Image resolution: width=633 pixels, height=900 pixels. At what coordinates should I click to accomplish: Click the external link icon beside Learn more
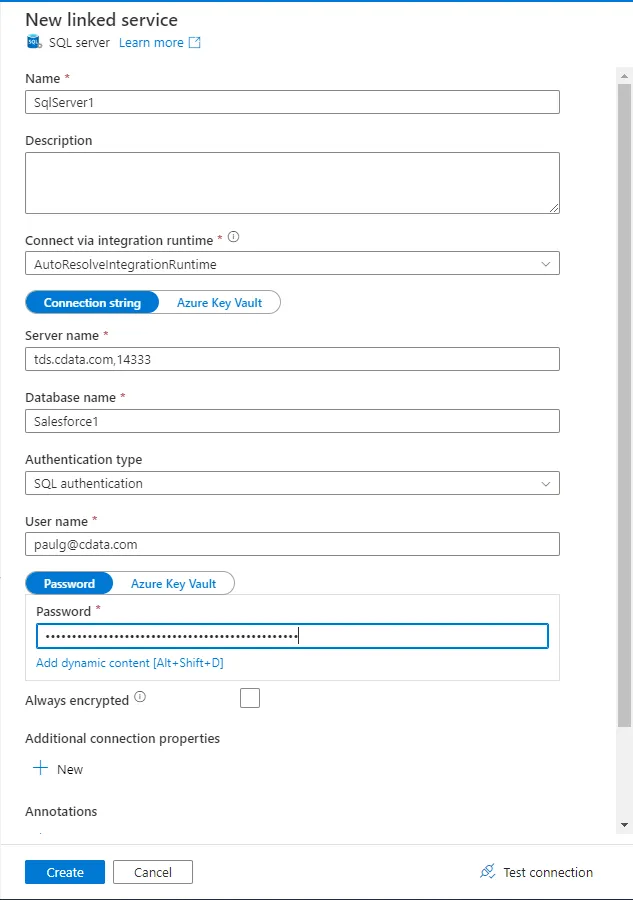(x=196, y=42)
